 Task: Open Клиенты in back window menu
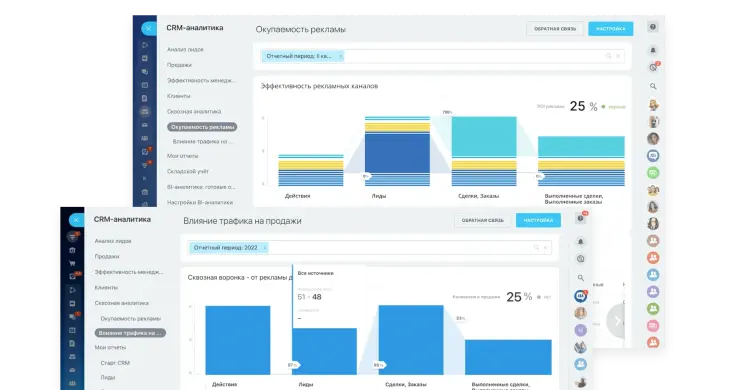tap(178, 96)
